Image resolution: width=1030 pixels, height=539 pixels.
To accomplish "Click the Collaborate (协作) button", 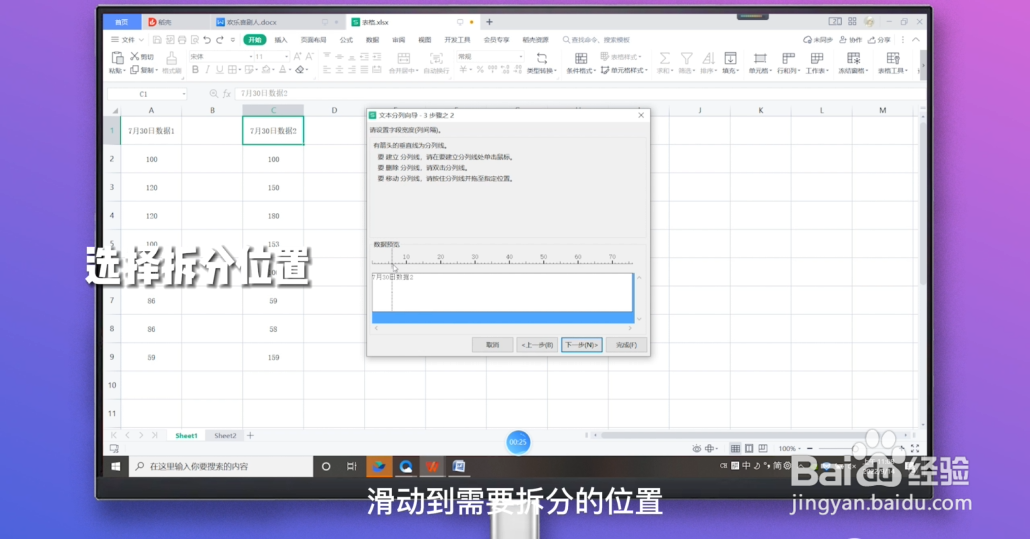I will pos(850,40).
